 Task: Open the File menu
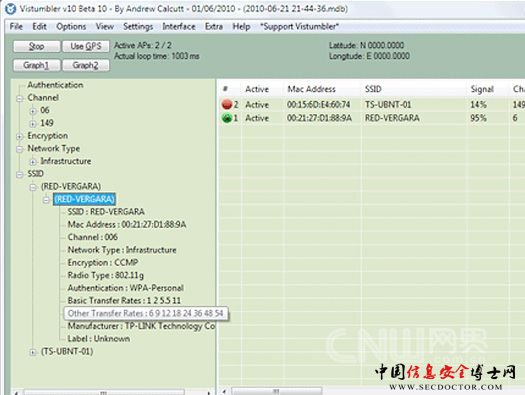pyautogui.click(x=16, y=26)
